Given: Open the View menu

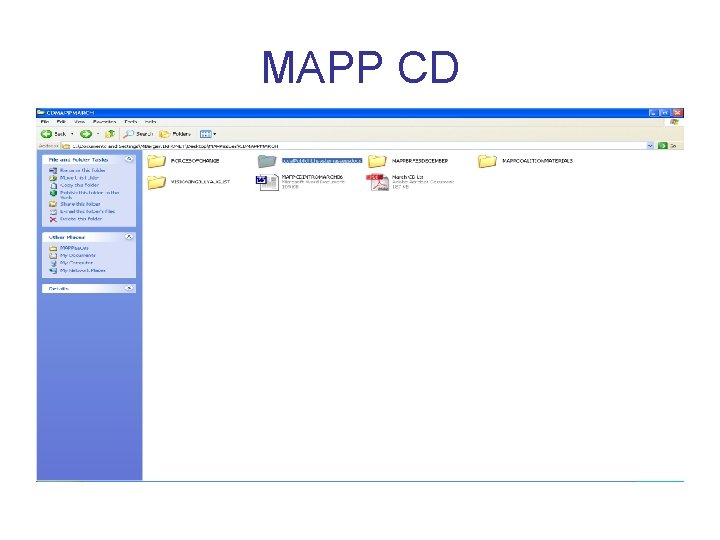Looking at the screenshot, I should pyautogui.click(x=79, y=122).
